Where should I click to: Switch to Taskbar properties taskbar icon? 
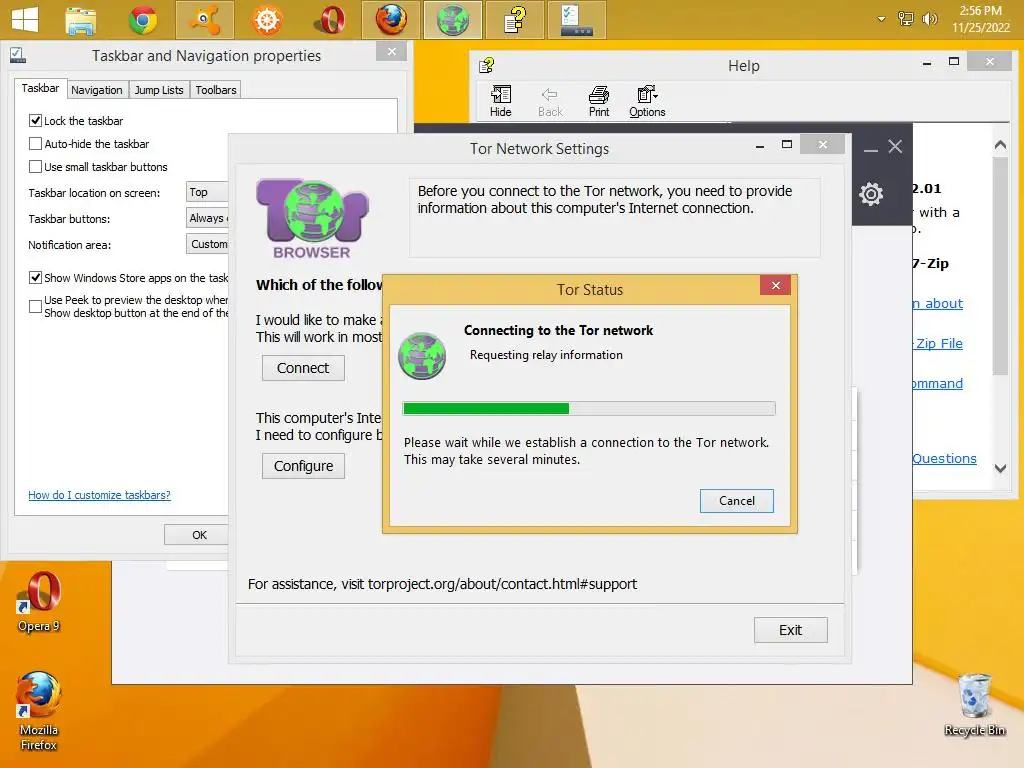click(x=577, y=20)
